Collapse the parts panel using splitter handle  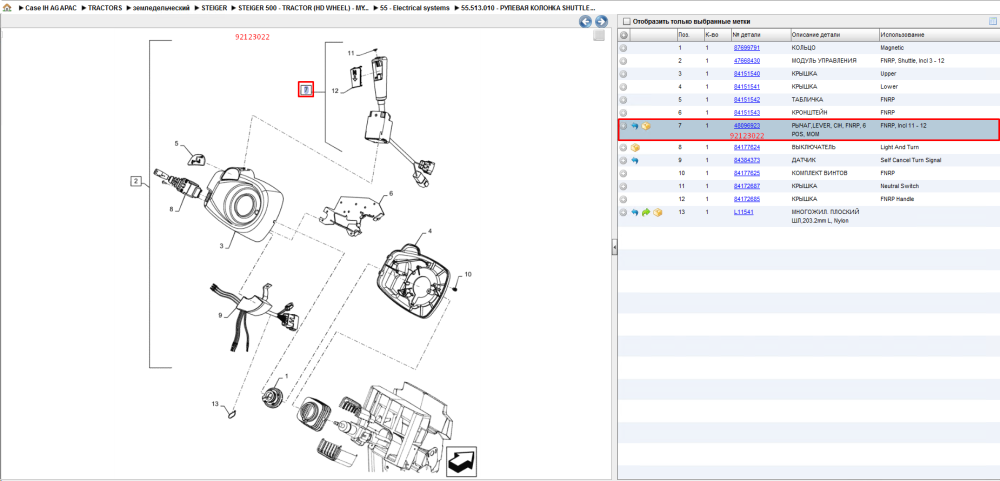pos(615,246)
